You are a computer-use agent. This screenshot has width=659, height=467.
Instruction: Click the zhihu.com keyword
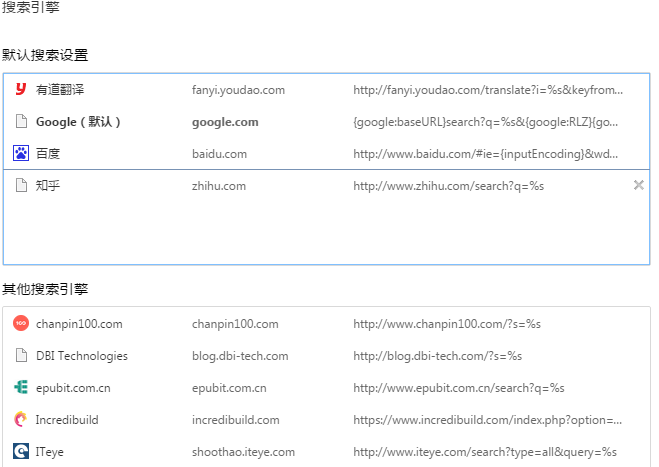click(219, 186)
